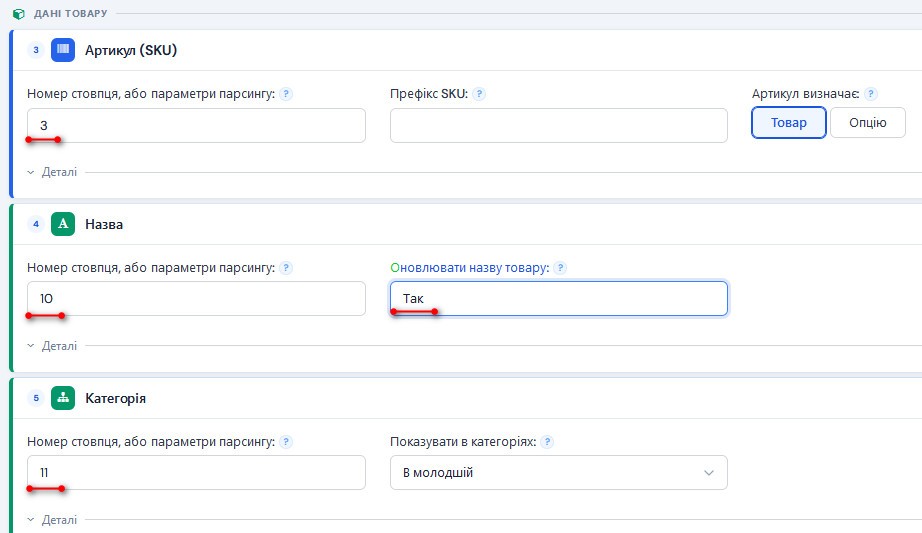Focus the Назва column field containing 10
922x533 pixels.
pos(196,298)
